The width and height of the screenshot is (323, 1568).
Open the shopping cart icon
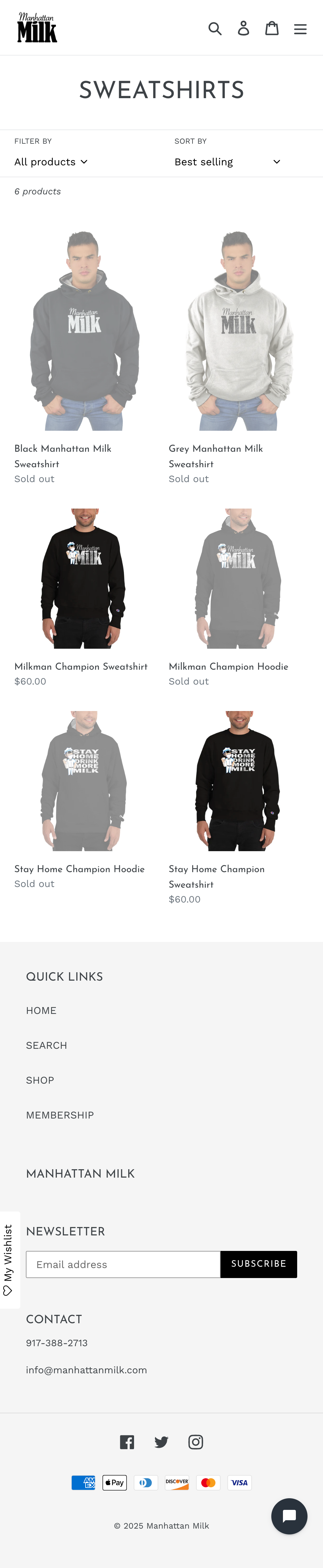point(272,28)
